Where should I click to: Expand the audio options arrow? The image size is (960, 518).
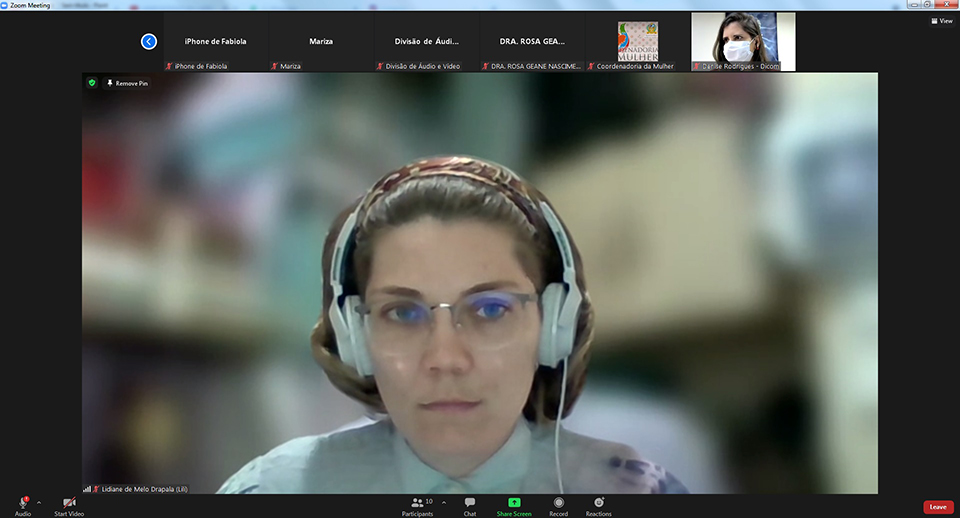coord(39,502)
